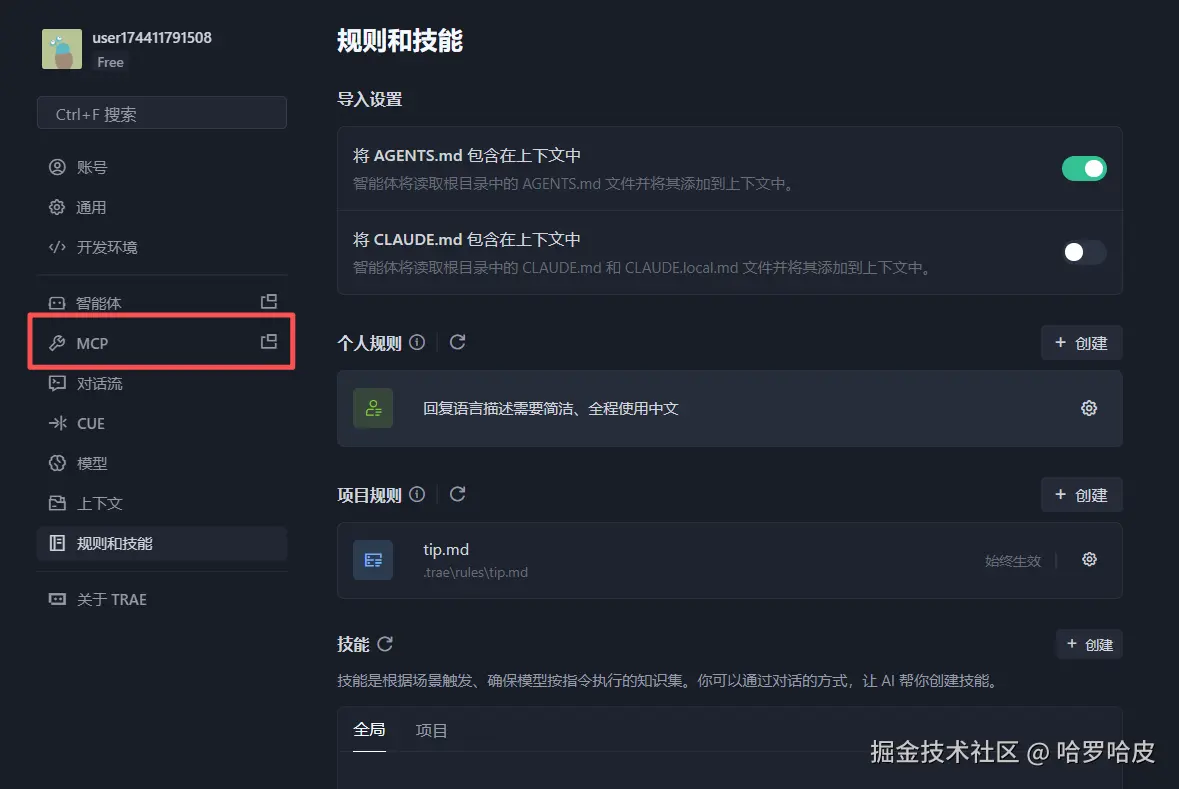The image size is (1179, 789).
Task: Refresh the 技能 section
Action: (385, 644)
